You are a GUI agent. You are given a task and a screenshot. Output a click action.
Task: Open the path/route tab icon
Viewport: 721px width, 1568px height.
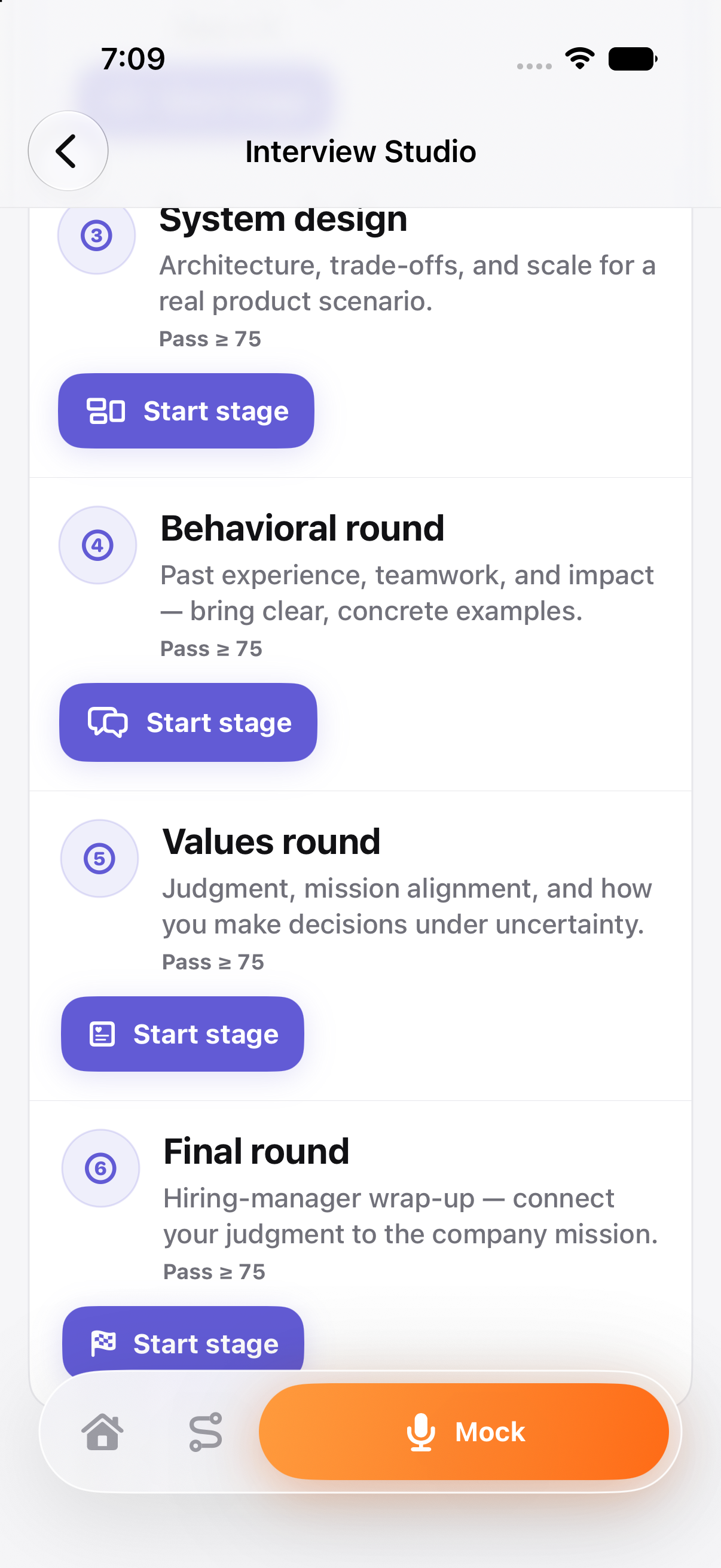point(206,1432)
